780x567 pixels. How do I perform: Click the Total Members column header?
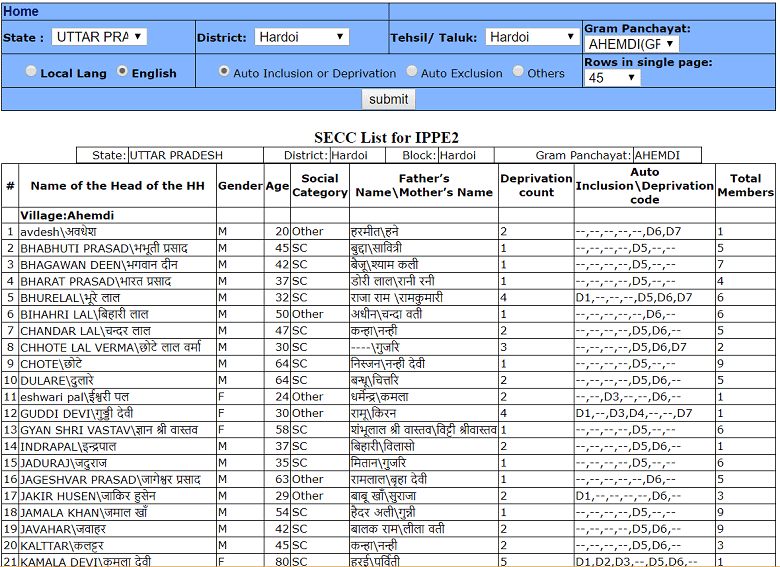[x=745, y=186]
